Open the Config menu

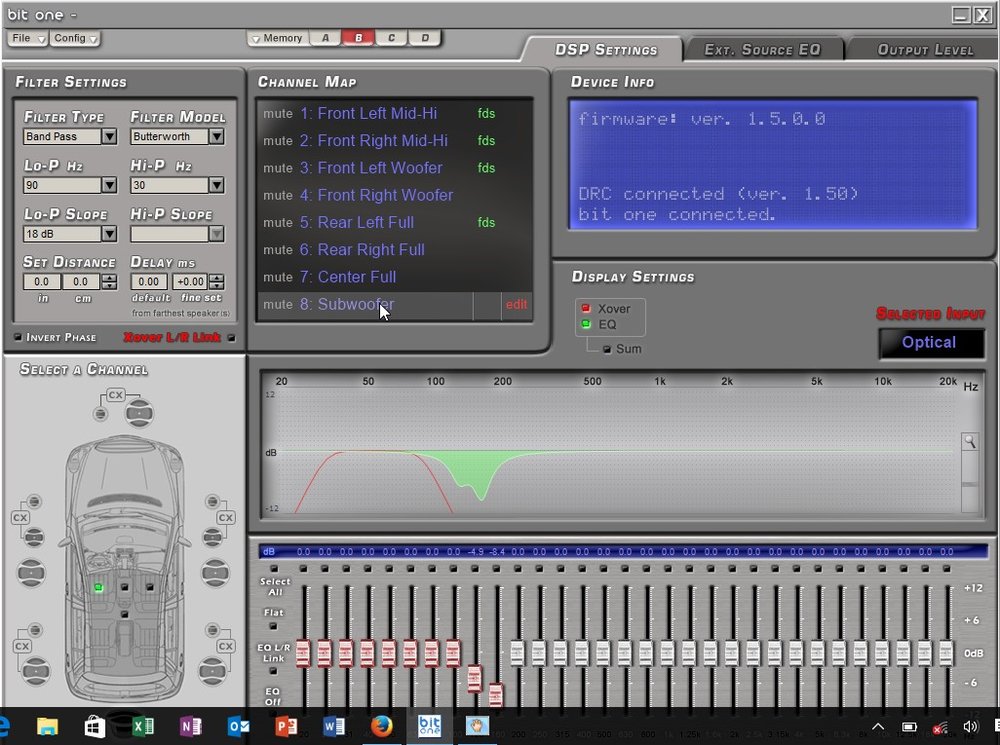75,38
